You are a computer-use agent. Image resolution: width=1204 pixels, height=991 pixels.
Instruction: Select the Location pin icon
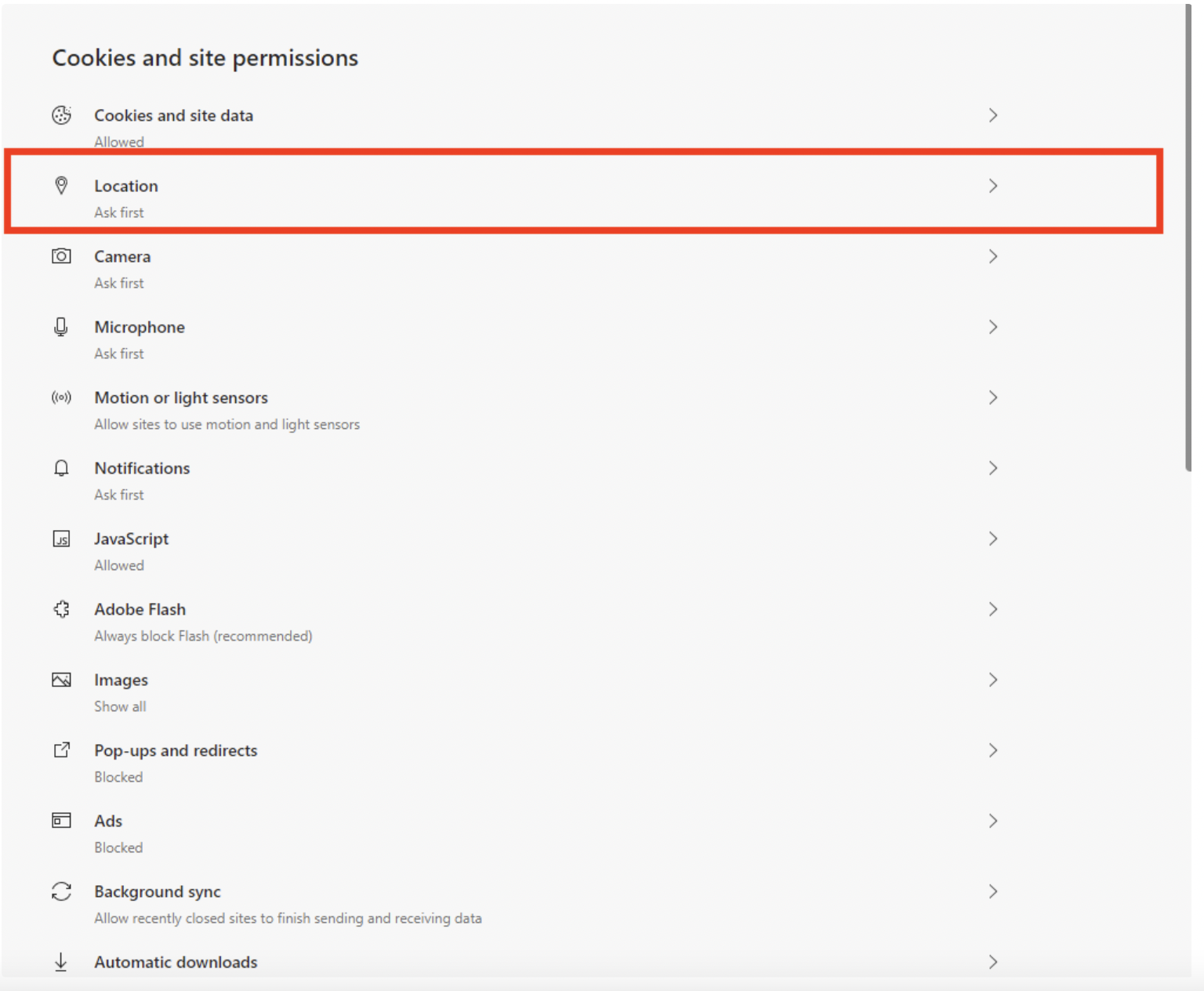pyautogui.click(x=61, y=186)
